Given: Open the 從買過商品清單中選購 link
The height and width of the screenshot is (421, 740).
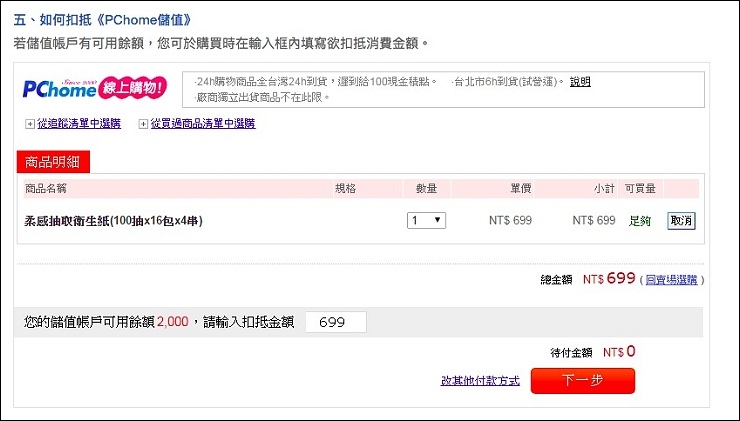Looking at the screenshot, I should 203,124.
